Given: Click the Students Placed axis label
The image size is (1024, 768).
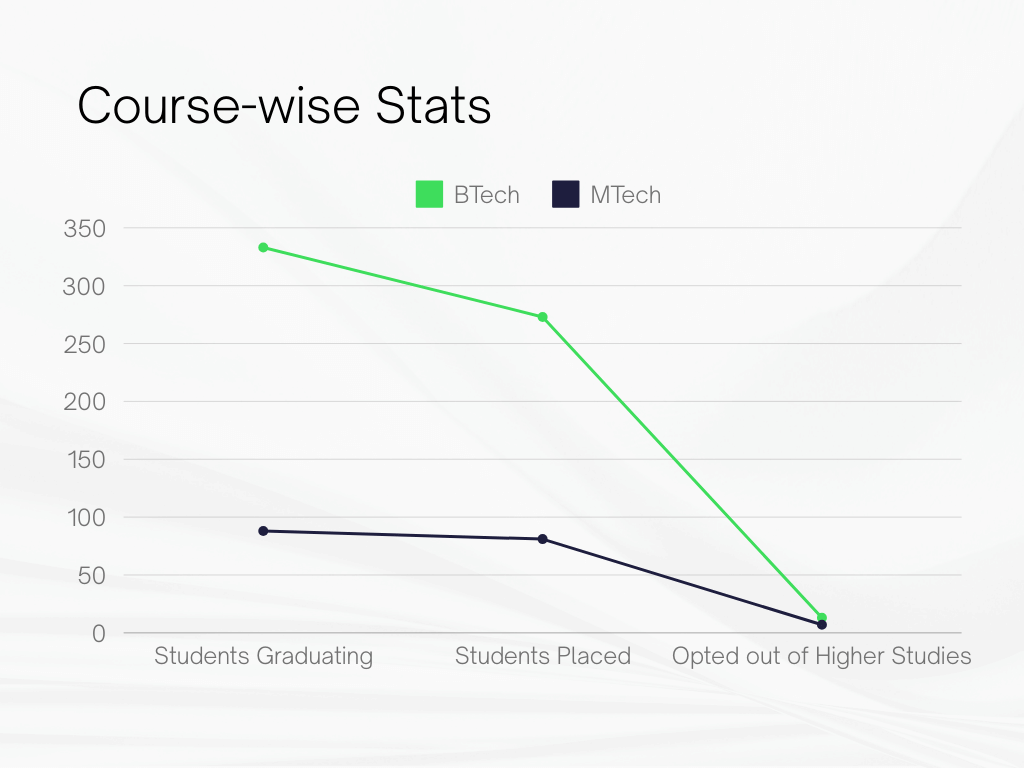Looking at the screenshot, I should pyautogui.click(x=543, y=656).
